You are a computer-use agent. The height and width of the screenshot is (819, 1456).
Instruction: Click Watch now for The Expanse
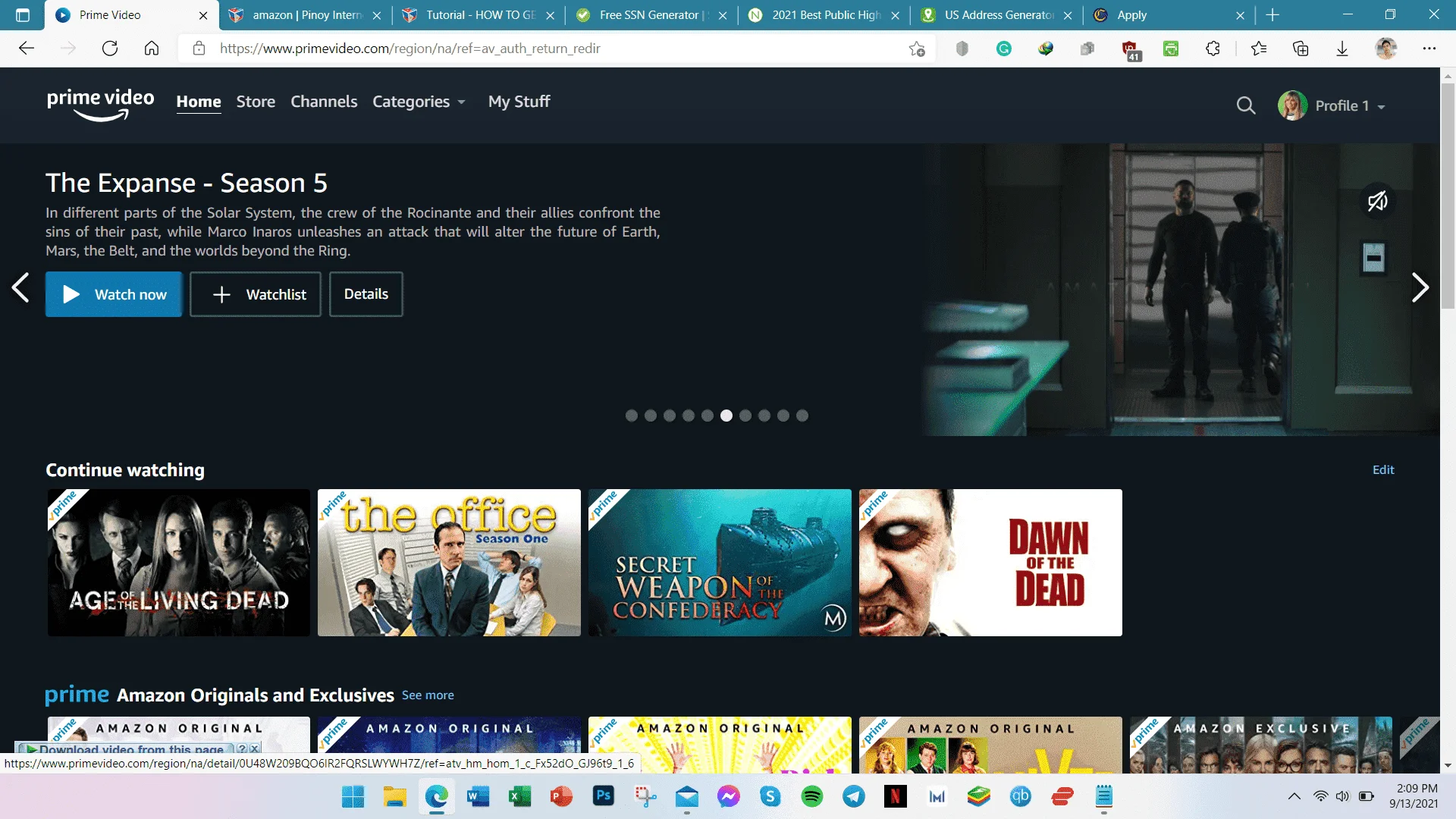(114, 294)
